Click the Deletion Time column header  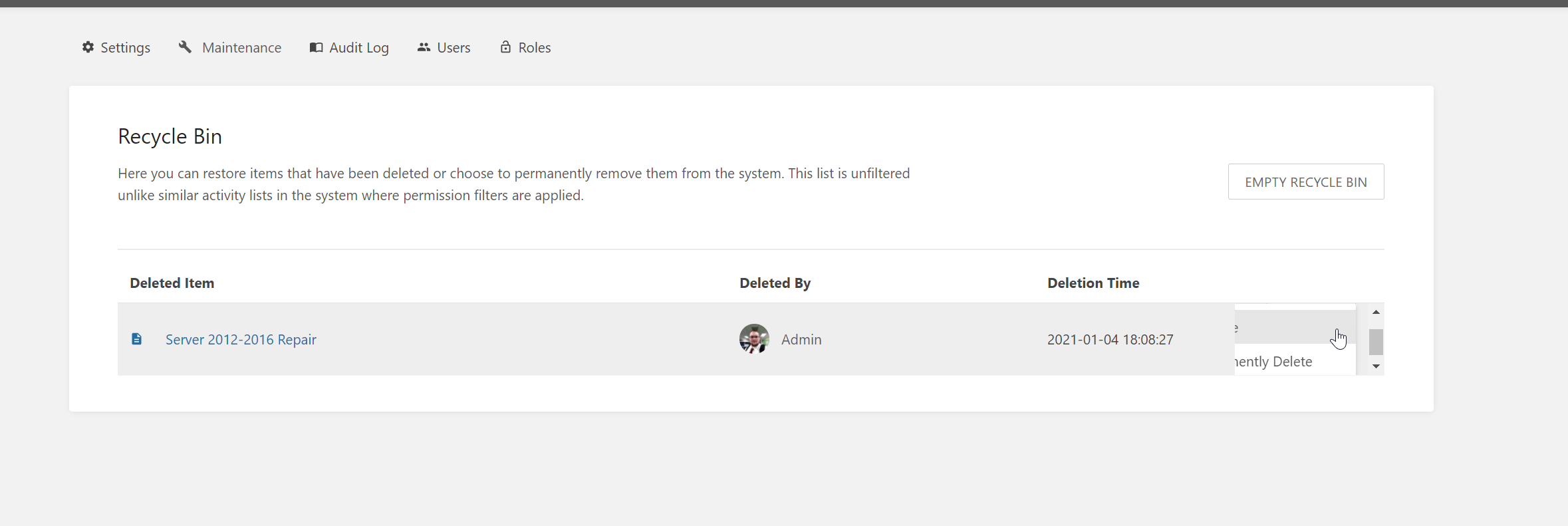(x=1093, y=283)
